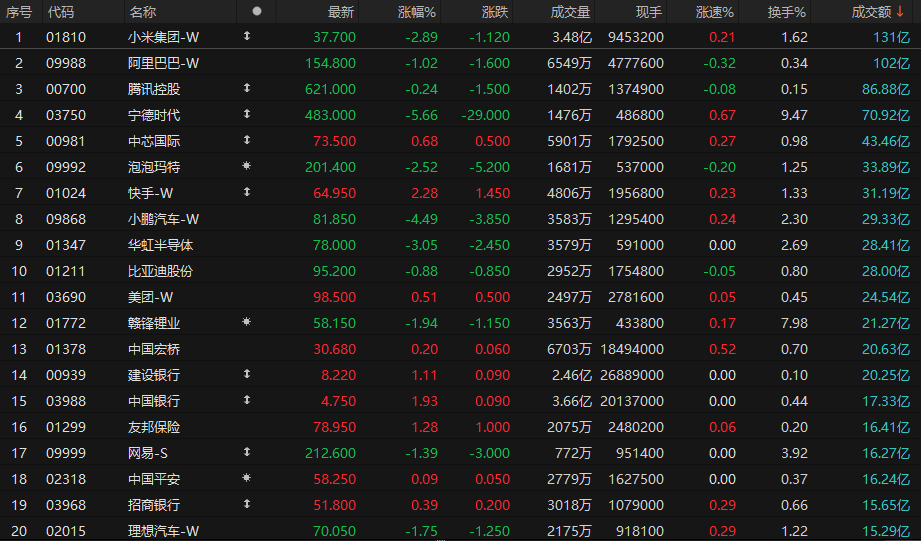Image resolution: width=921 pixels, height=541 pixels.
Task: Sort by the 名称 column header
Action: [143, 12]
